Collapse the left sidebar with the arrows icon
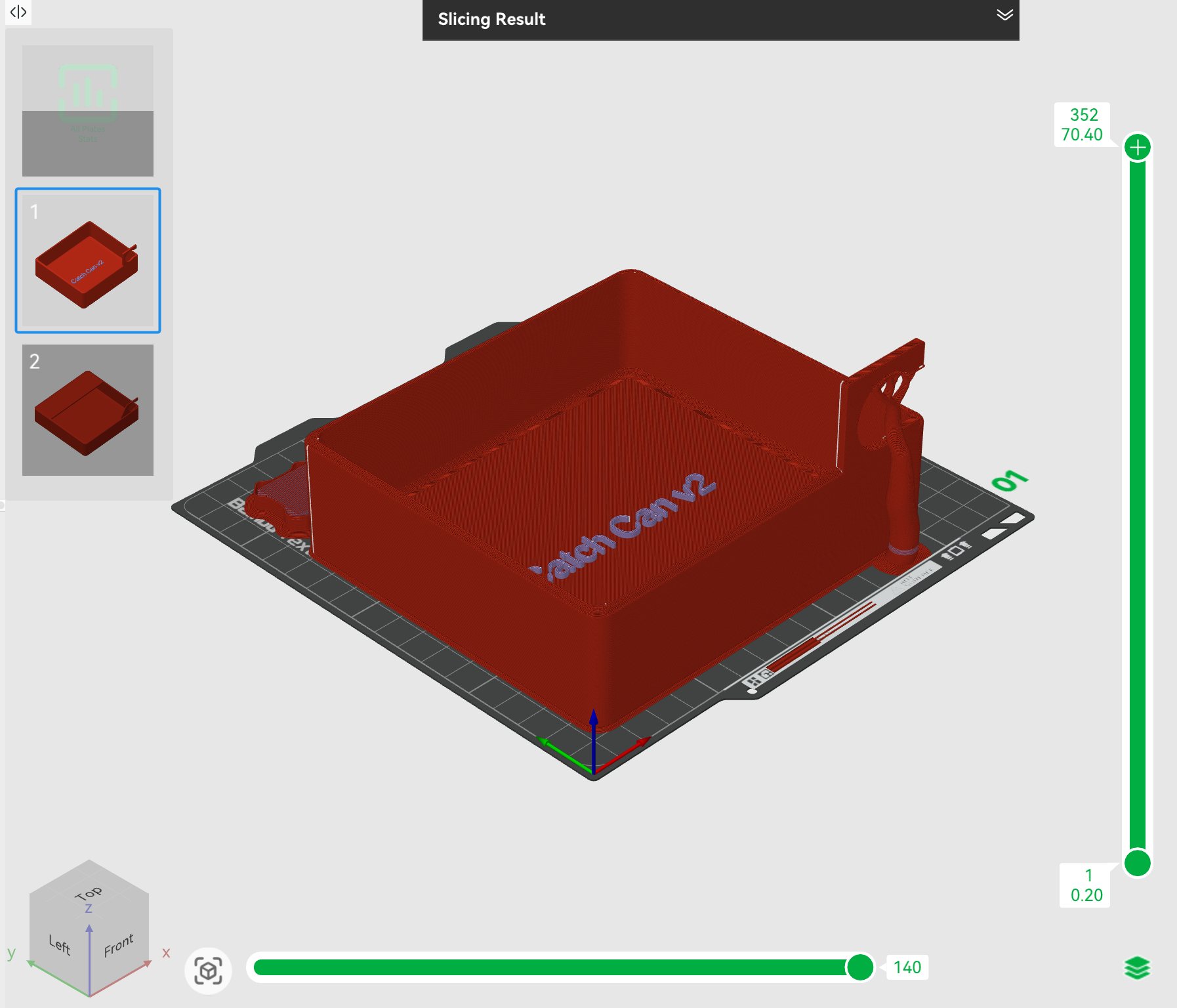 18,12
